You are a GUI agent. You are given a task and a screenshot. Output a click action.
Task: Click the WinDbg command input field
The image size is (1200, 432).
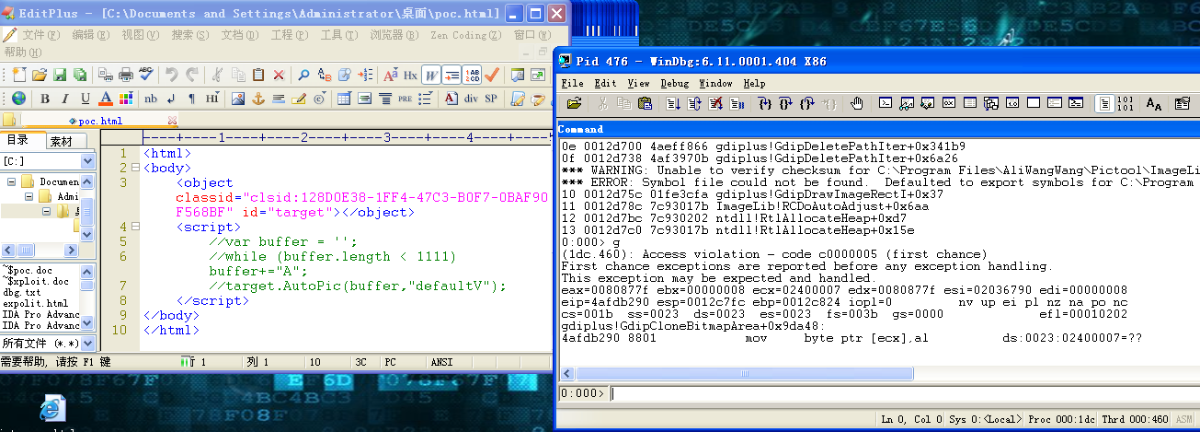point(903,393)
